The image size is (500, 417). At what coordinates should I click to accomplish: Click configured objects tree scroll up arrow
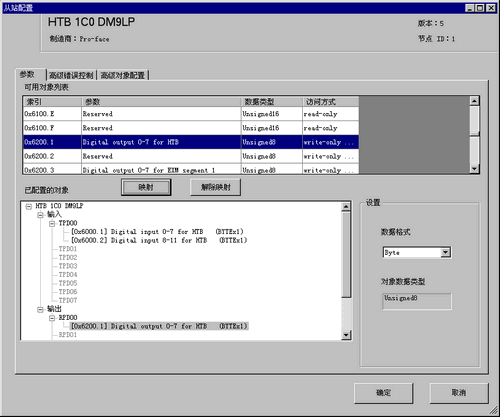346,207
